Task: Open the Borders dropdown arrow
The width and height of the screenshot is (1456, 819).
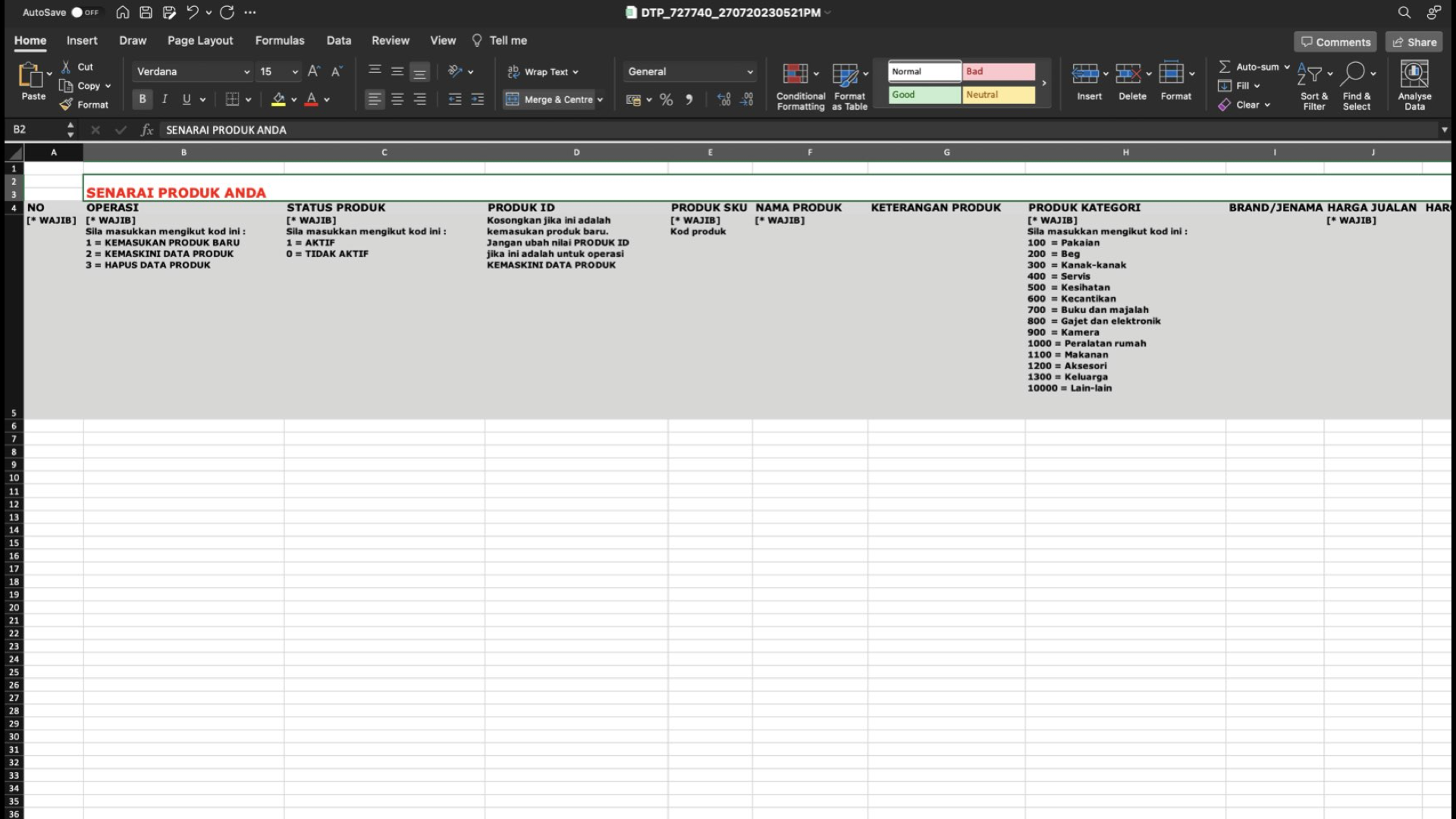Action: (x=248, y=99)
